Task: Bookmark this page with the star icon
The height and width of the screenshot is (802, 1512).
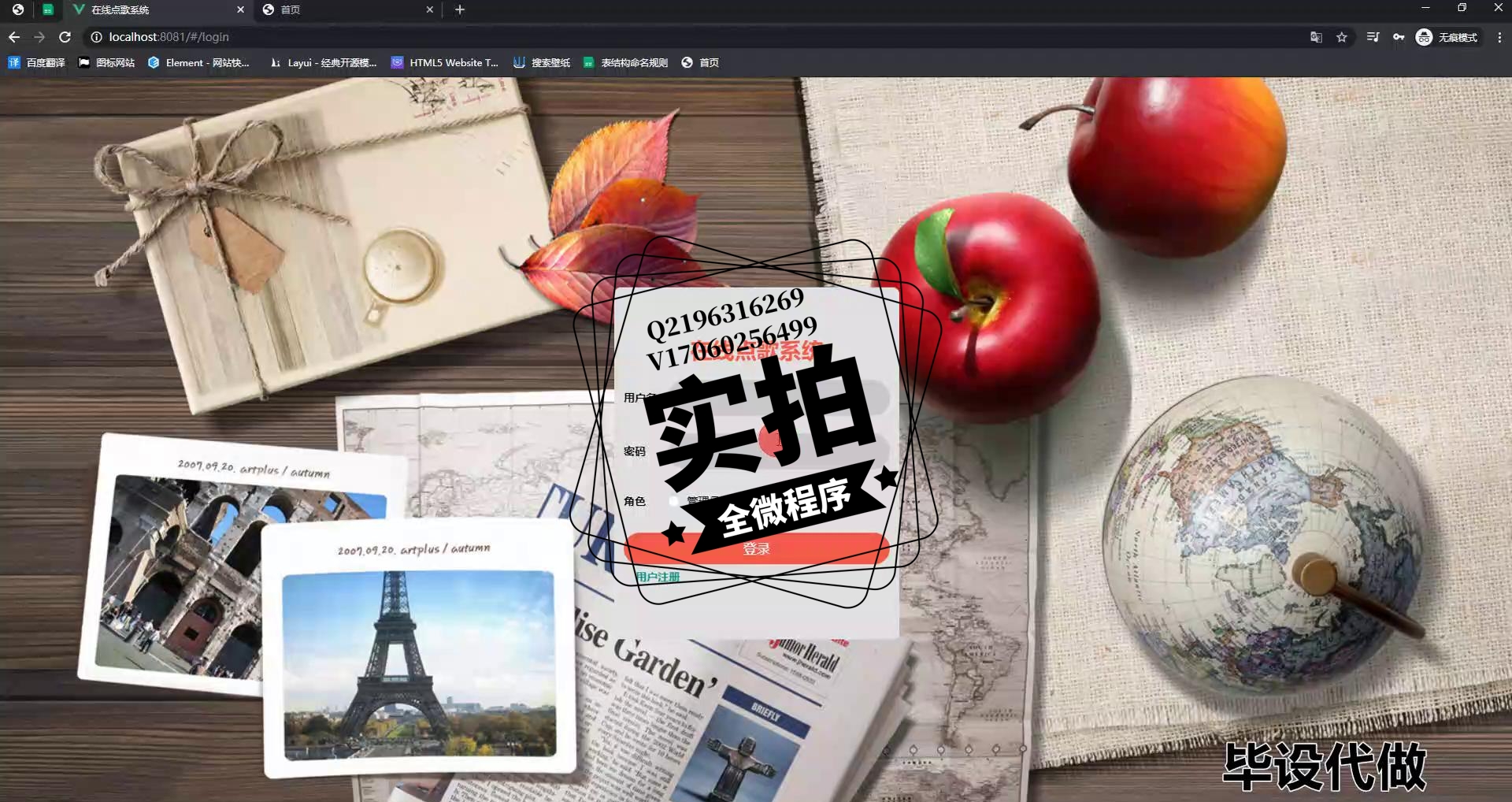Action: coord(1342,37)
